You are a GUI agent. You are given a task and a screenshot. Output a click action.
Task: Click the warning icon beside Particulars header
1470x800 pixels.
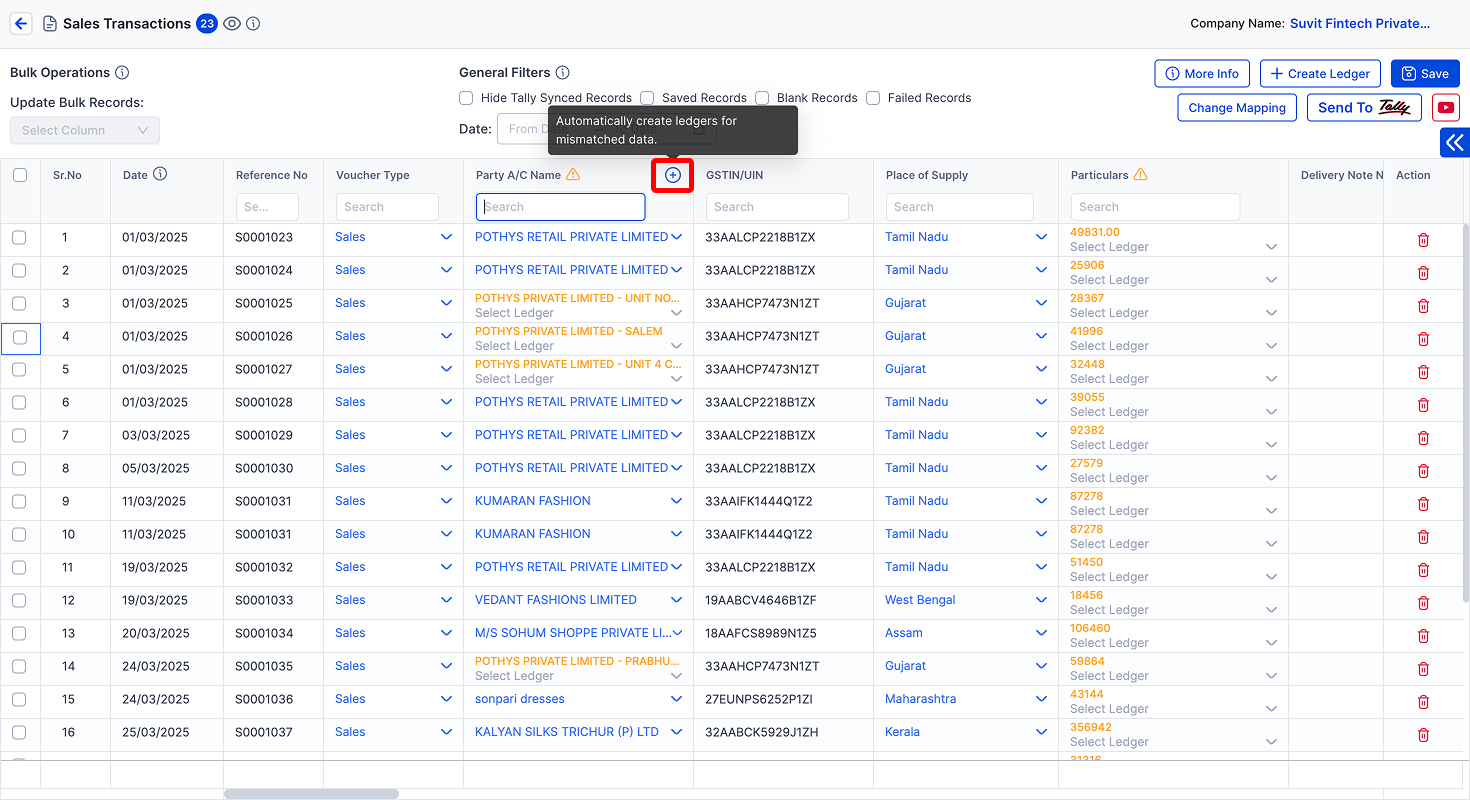coord(1141,175)
